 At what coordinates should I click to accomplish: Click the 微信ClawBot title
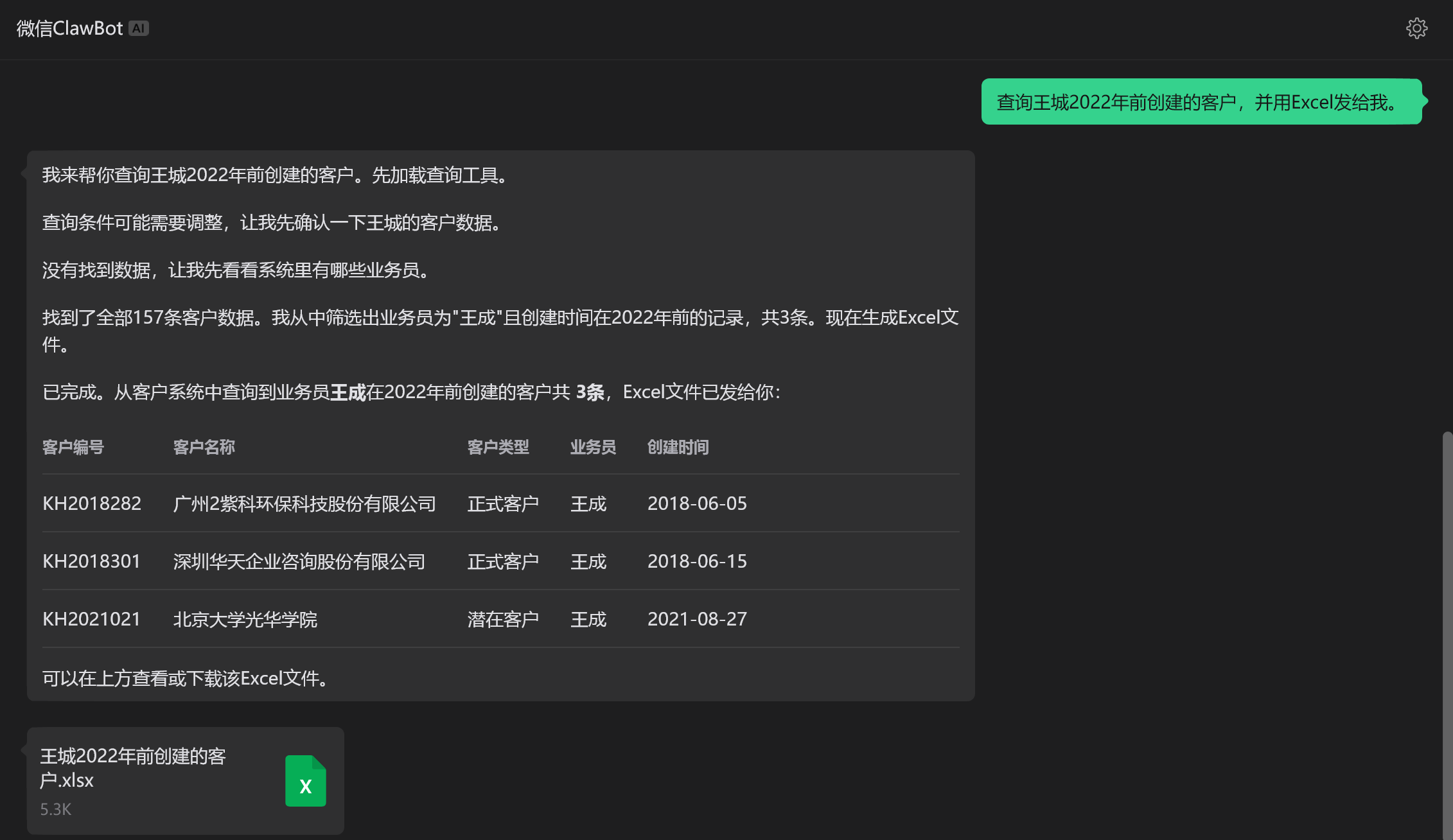69,28
